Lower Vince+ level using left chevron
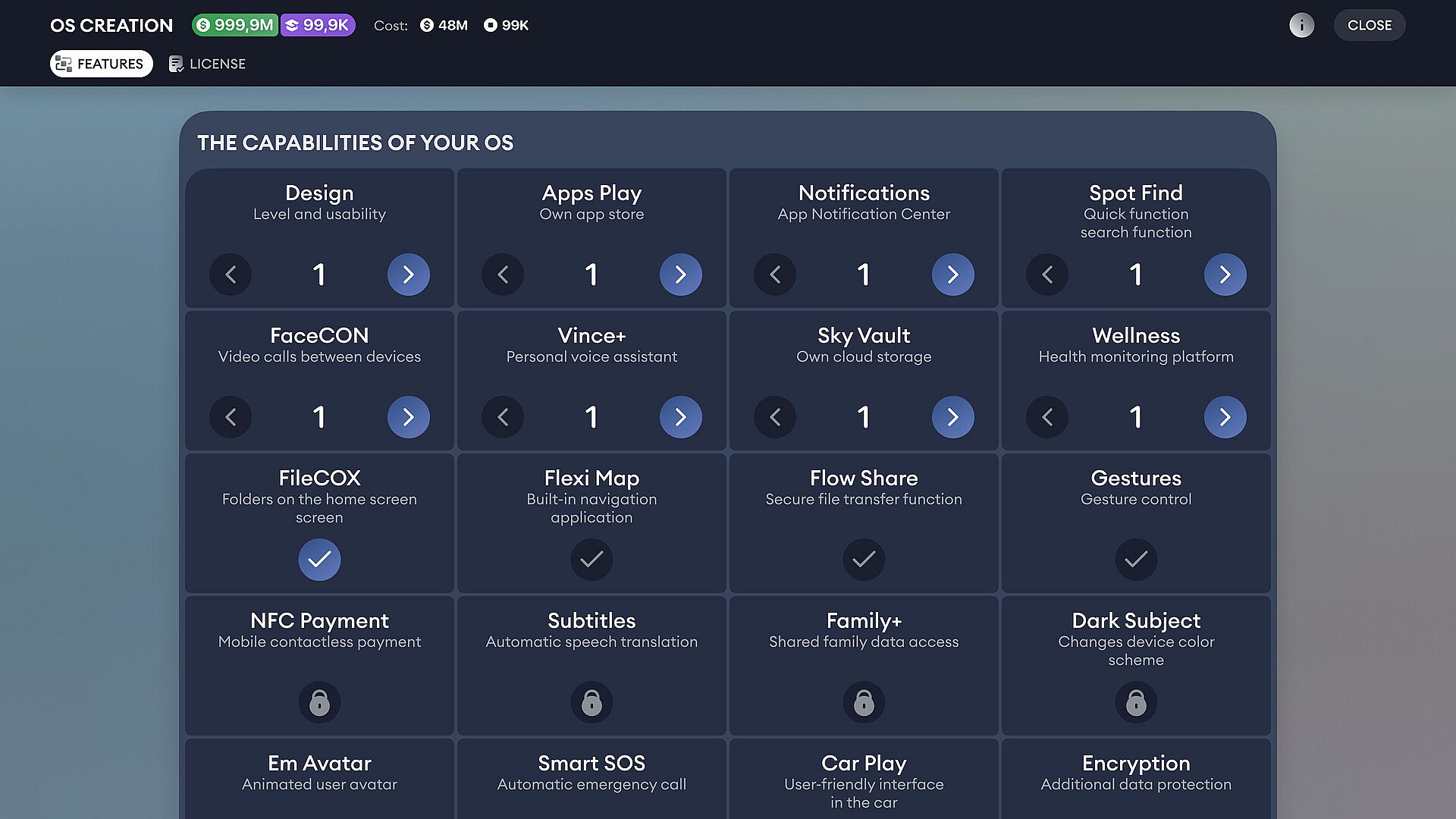Viewport: 1456px width, 819px height. tap(503, 417)
